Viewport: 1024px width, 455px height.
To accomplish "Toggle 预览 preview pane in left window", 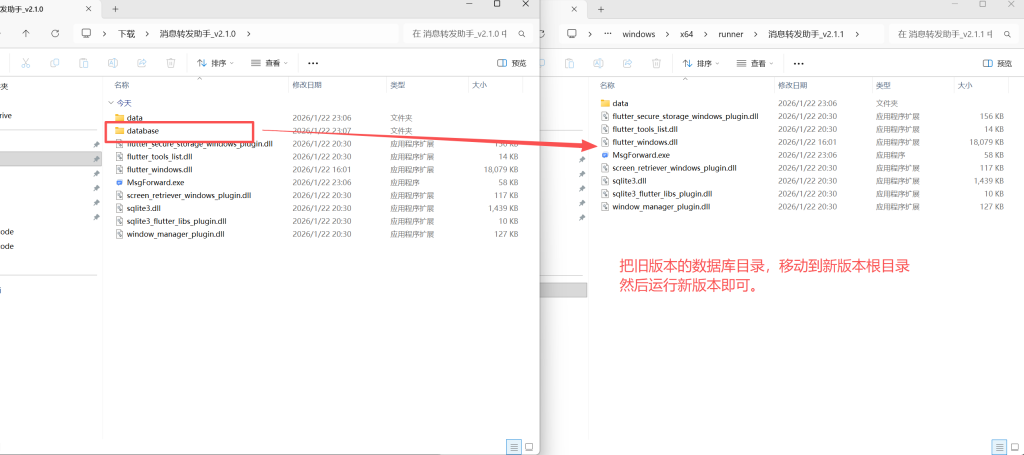I will coord(512,63).
